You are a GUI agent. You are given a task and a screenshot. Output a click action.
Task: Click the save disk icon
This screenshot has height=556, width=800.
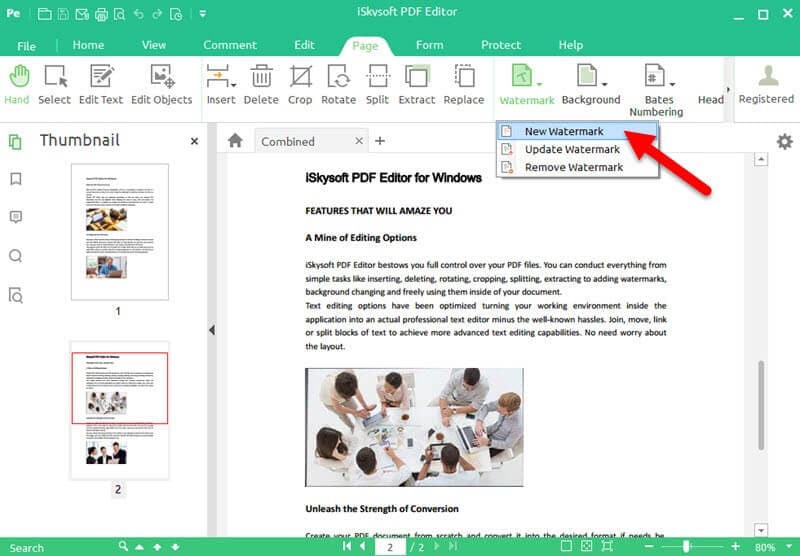[63, 14]
